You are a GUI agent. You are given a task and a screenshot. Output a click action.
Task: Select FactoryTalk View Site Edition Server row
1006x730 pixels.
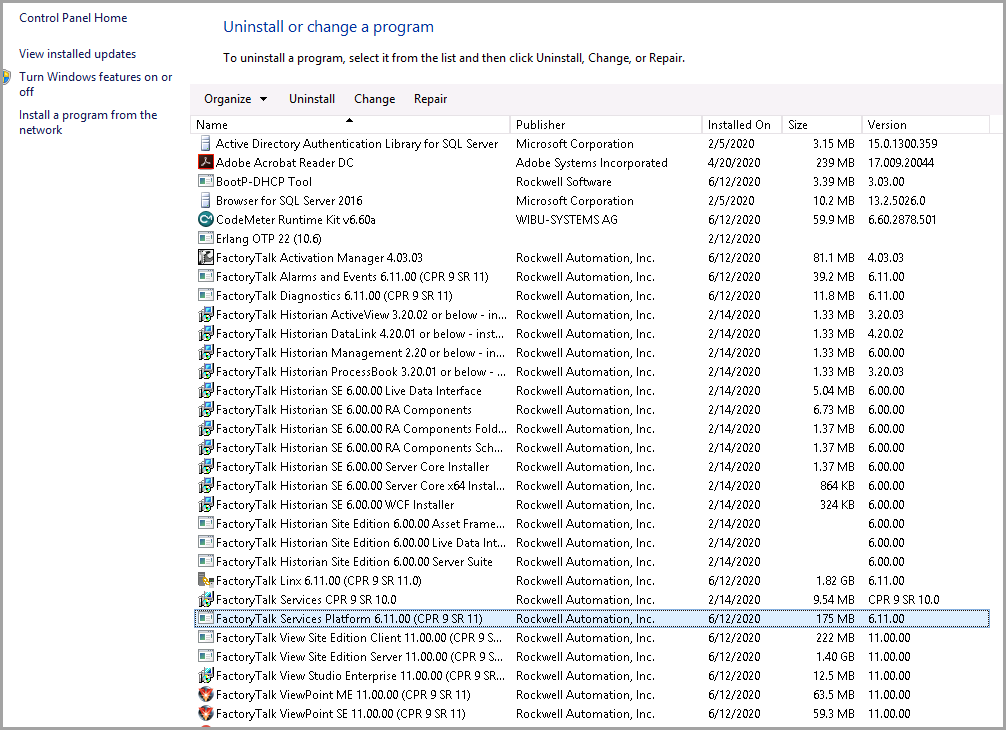(591, 656)
